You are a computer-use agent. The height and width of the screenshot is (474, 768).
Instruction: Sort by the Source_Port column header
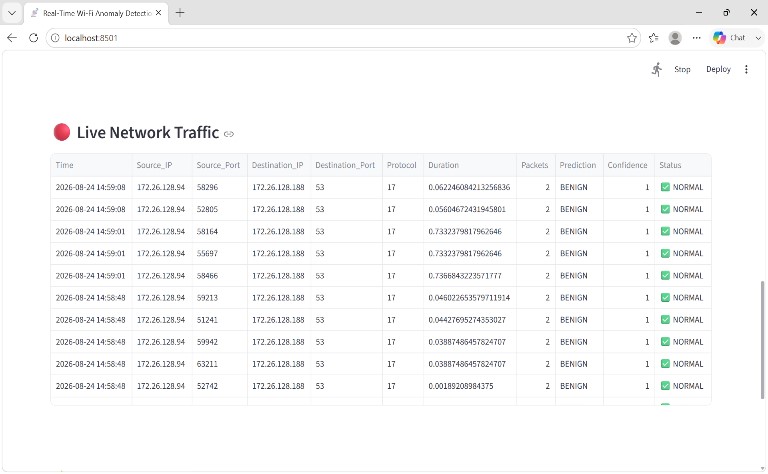point(219,165)
